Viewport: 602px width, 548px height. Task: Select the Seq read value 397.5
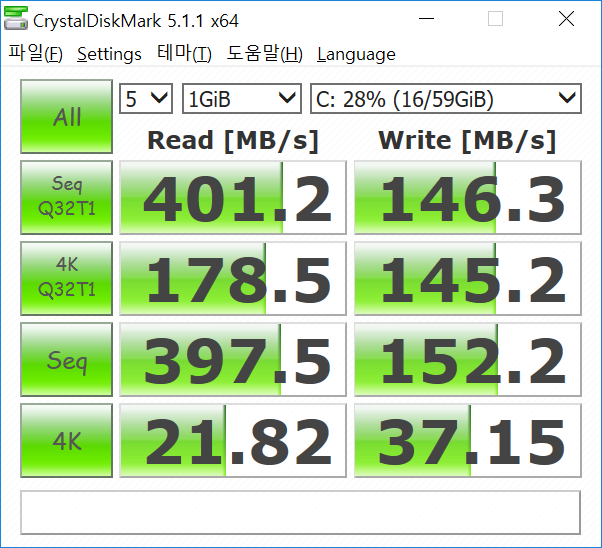point(233,359)
